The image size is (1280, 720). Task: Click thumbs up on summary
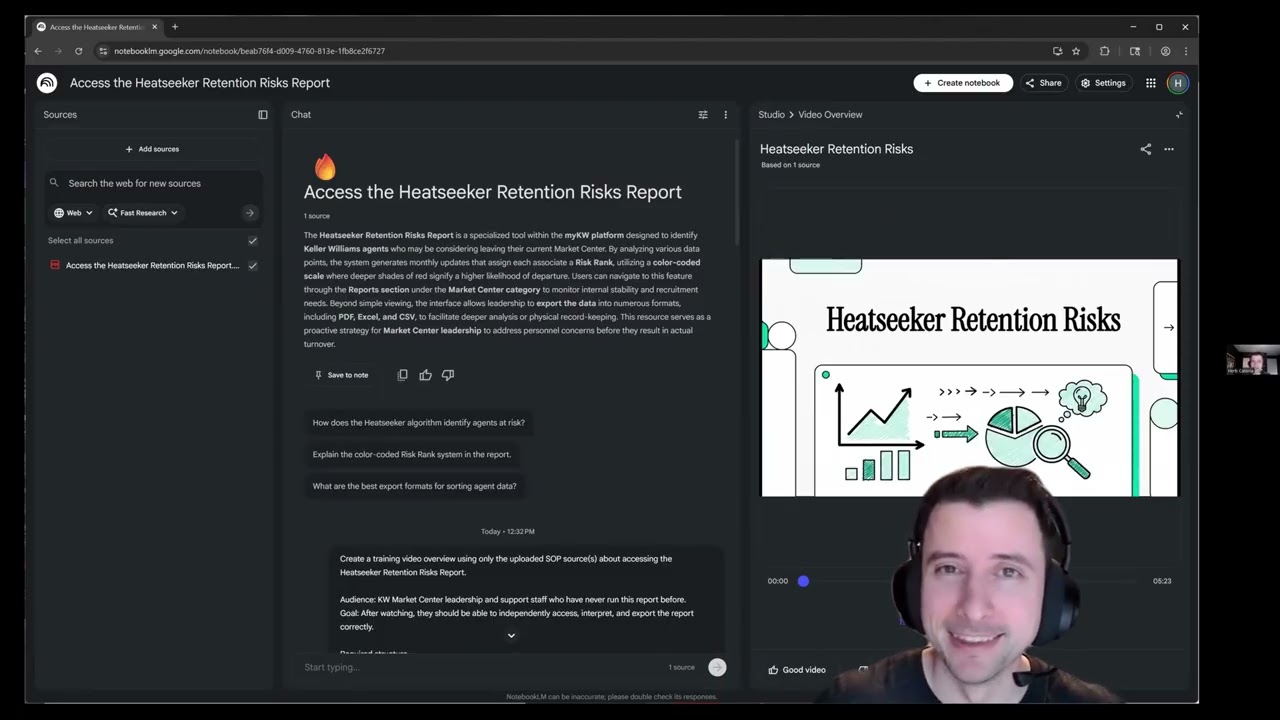click(x=426, y=375)
